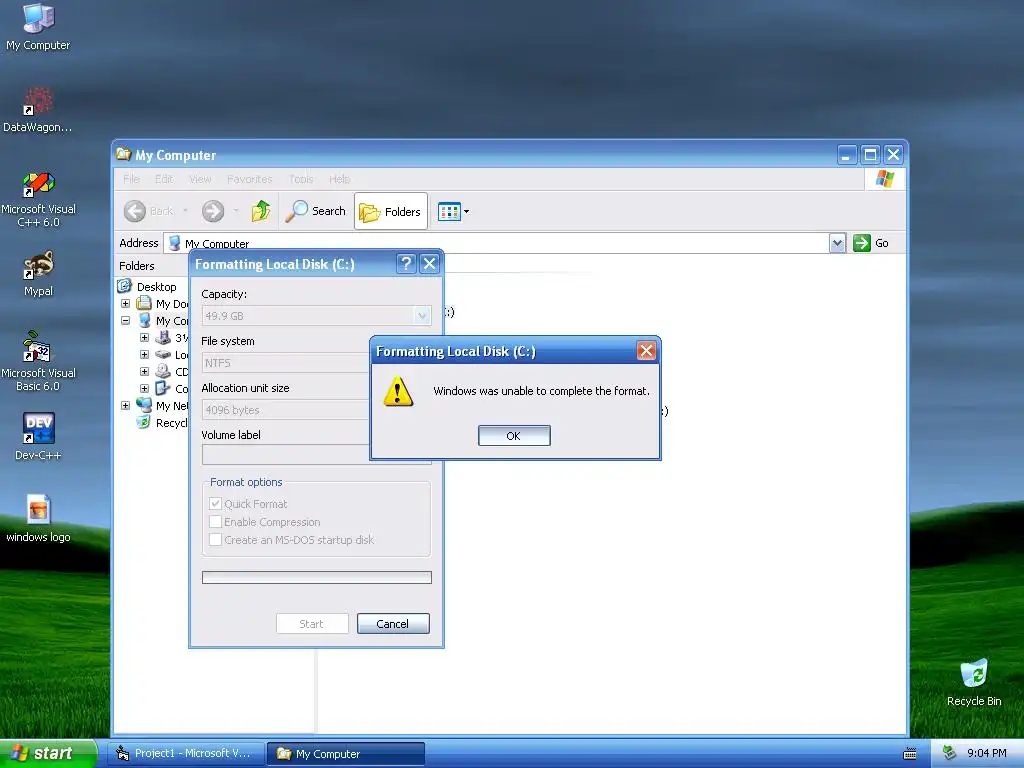Viewport: 1024px width, 768px height.
Task: Click My Computer title bar folder icon
Action: 123,154
